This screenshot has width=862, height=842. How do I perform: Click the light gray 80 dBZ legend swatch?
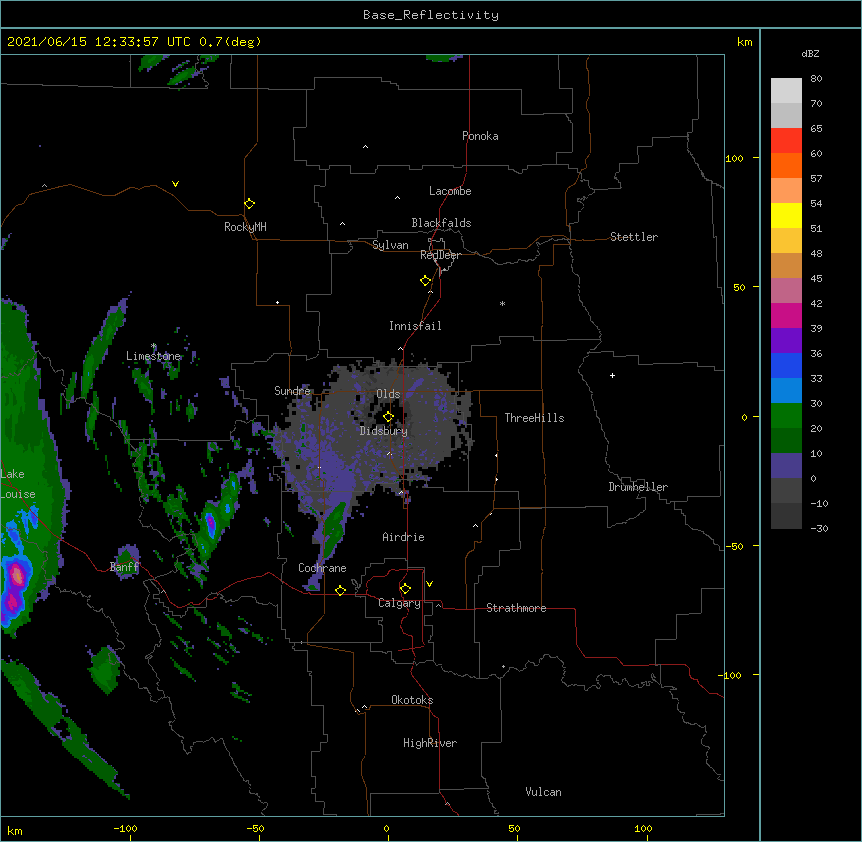(x=786, y=91)
